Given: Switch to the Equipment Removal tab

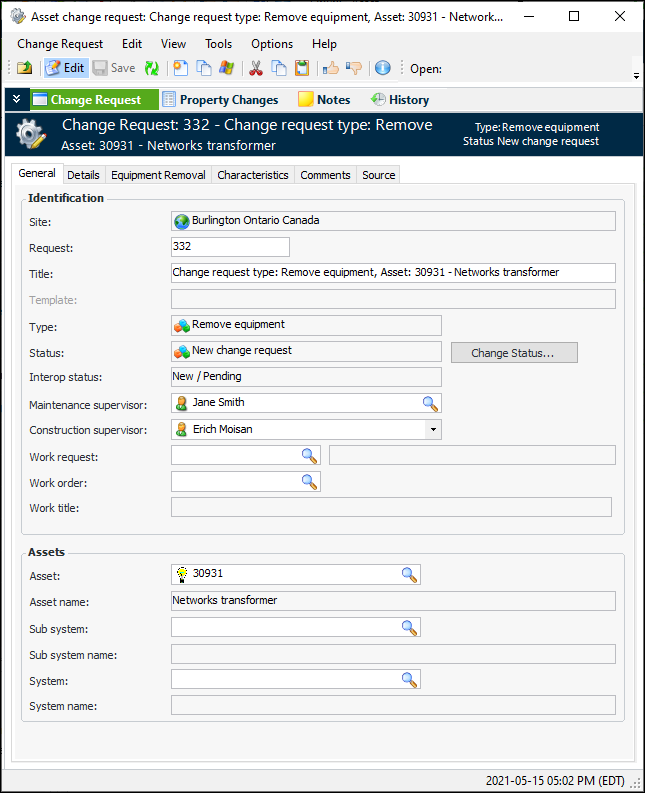Looking at the screenshot, I should [158, 175].
